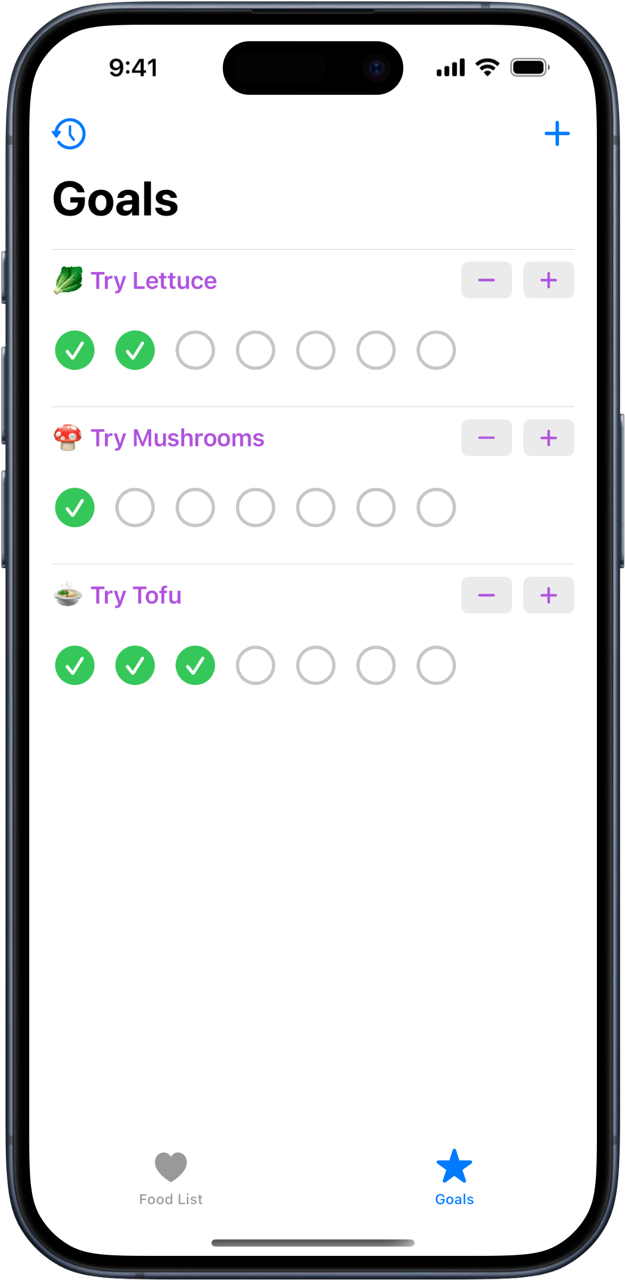This screenshot has height=1280, width=625.
Task: Tap the blue star Goals icon
Action: (x=454, y=1164)
